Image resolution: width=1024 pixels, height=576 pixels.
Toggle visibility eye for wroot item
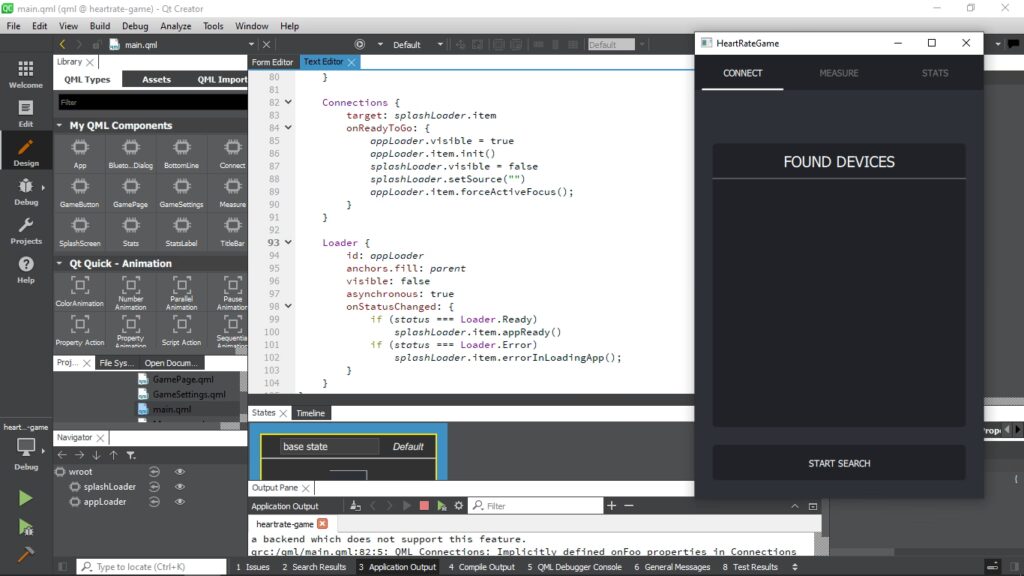181,471
